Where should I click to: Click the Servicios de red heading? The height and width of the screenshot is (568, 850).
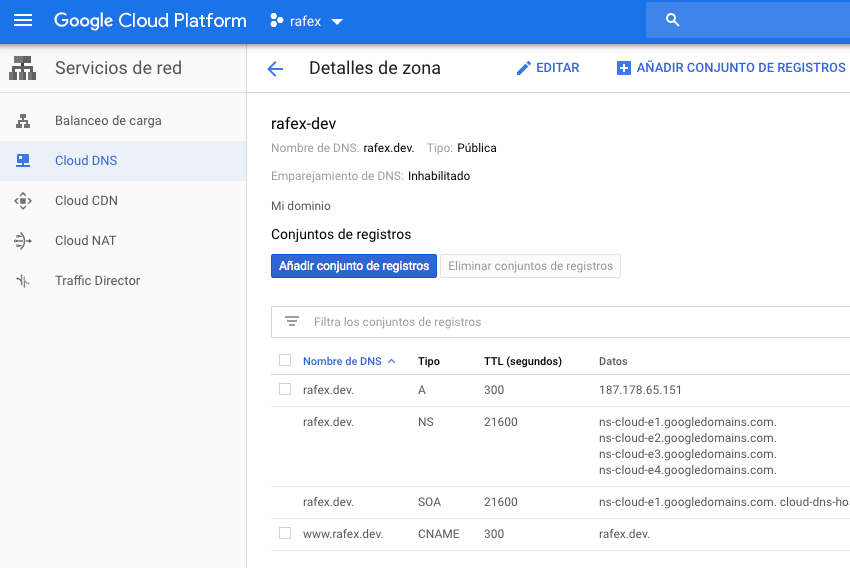(118, 68)
